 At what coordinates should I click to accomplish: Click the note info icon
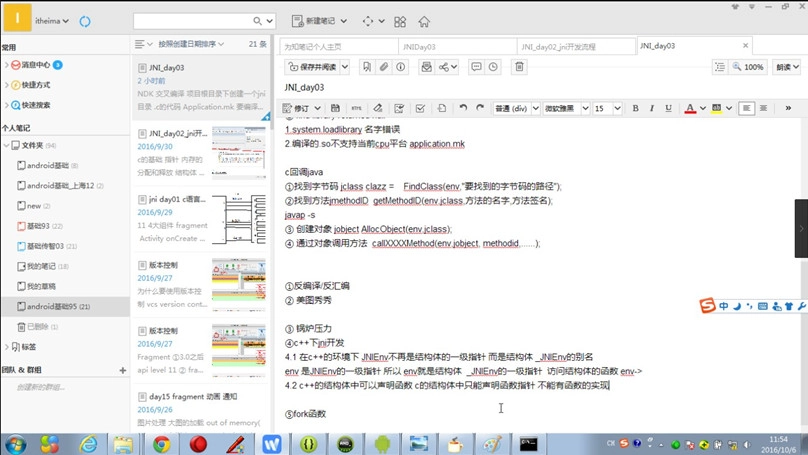[400, 67]
